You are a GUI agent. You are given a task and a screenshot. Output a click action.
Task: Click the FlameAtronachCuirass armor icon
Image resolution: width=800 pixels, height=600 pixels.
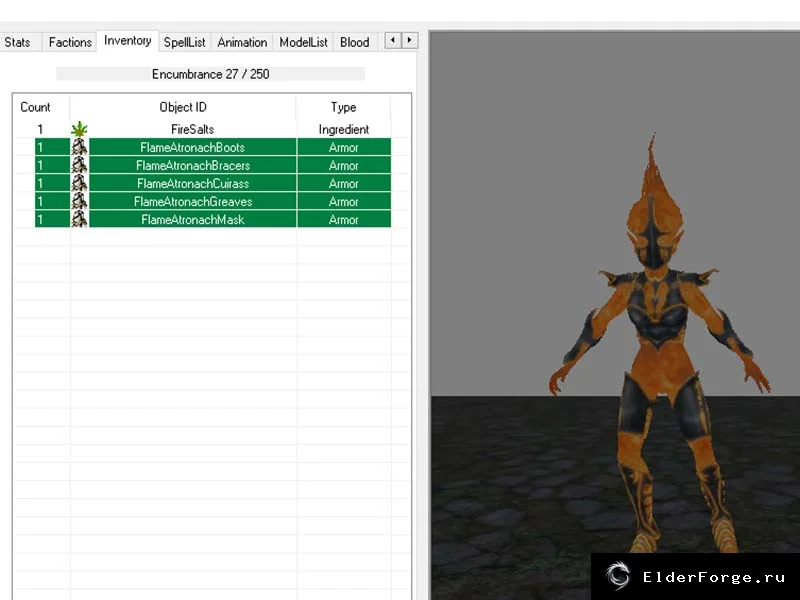tap(79, 183)
